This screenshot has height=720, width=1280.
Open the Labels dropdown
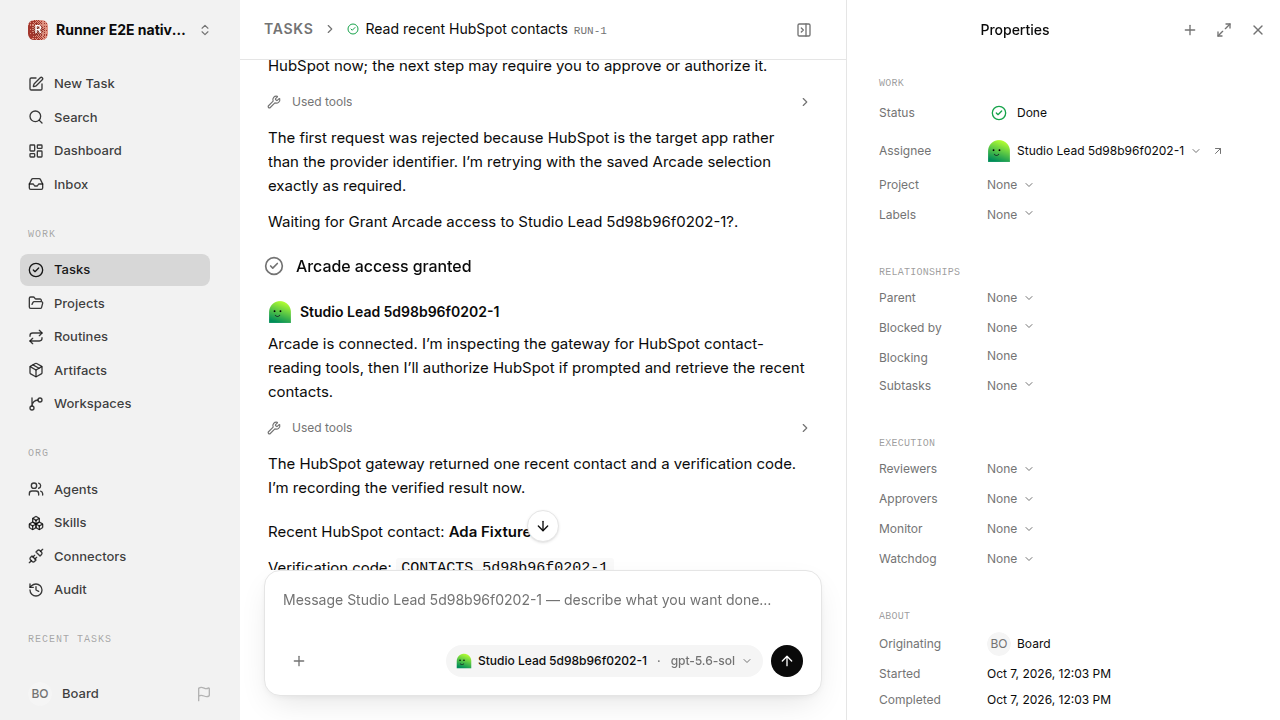[x=1010, y=215]
